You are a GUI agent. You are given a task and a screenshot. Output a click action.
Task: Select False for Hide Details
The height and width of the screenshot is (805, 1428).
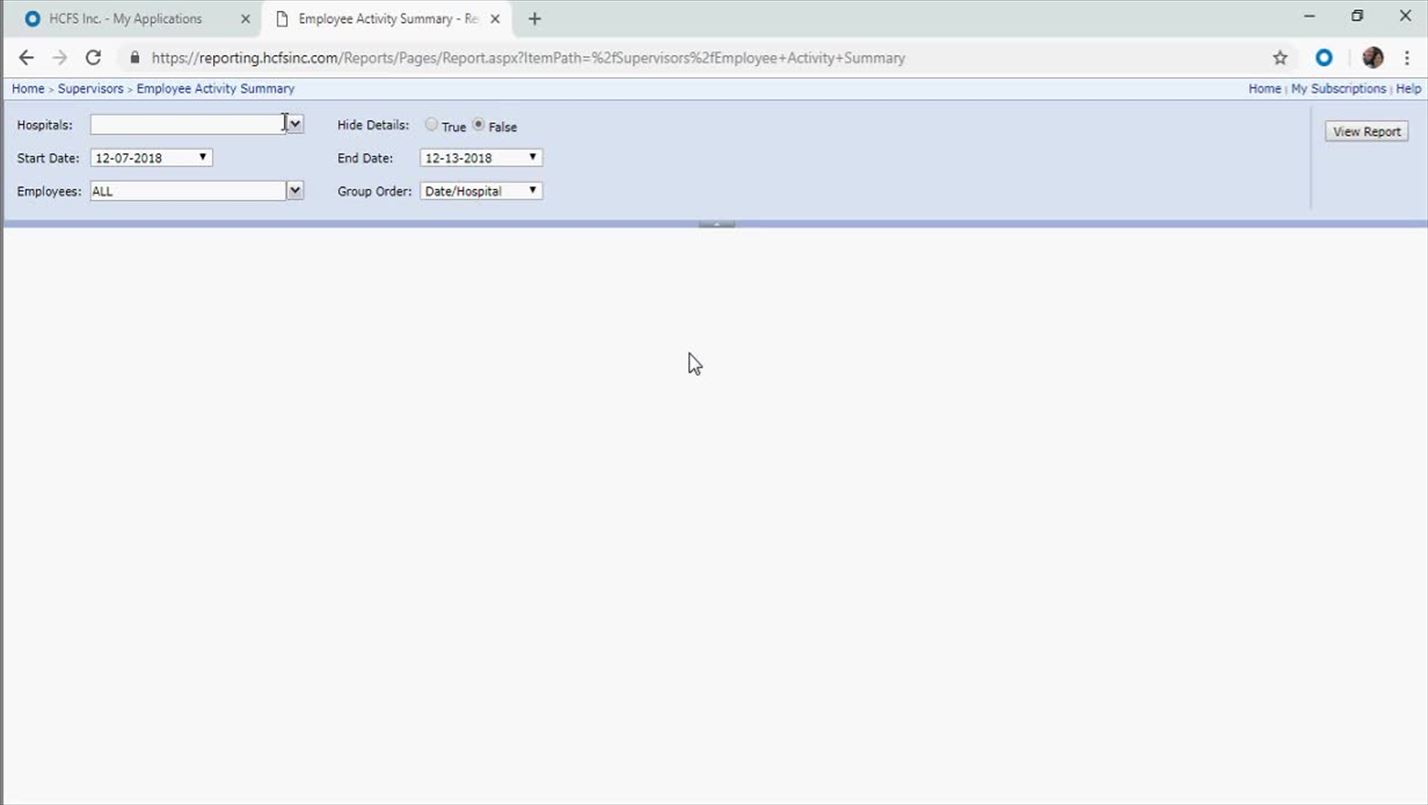tap(478, 125)
